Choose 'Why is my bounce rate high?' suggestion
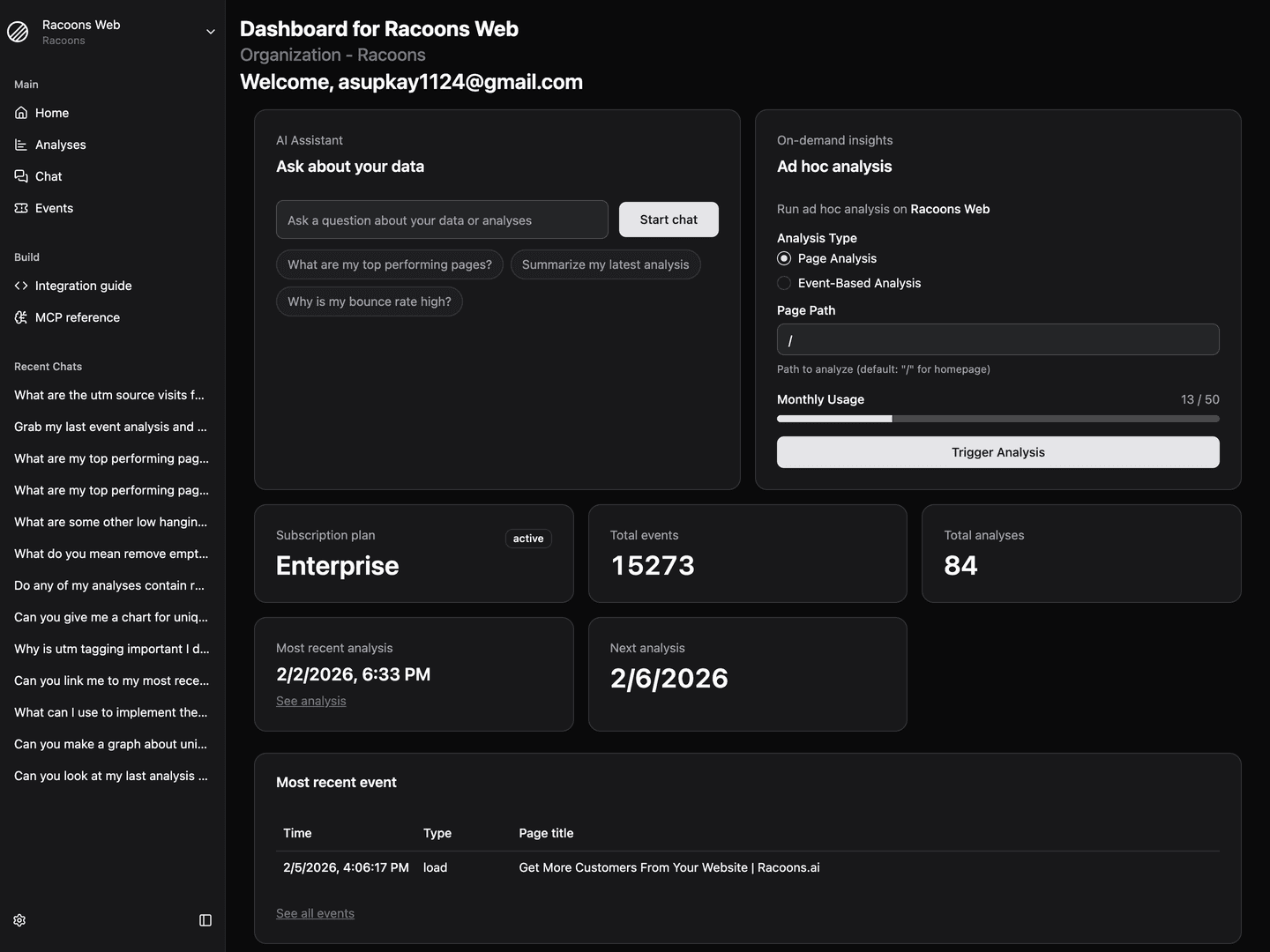1270x952 pixels. click(x=369, y=301)
